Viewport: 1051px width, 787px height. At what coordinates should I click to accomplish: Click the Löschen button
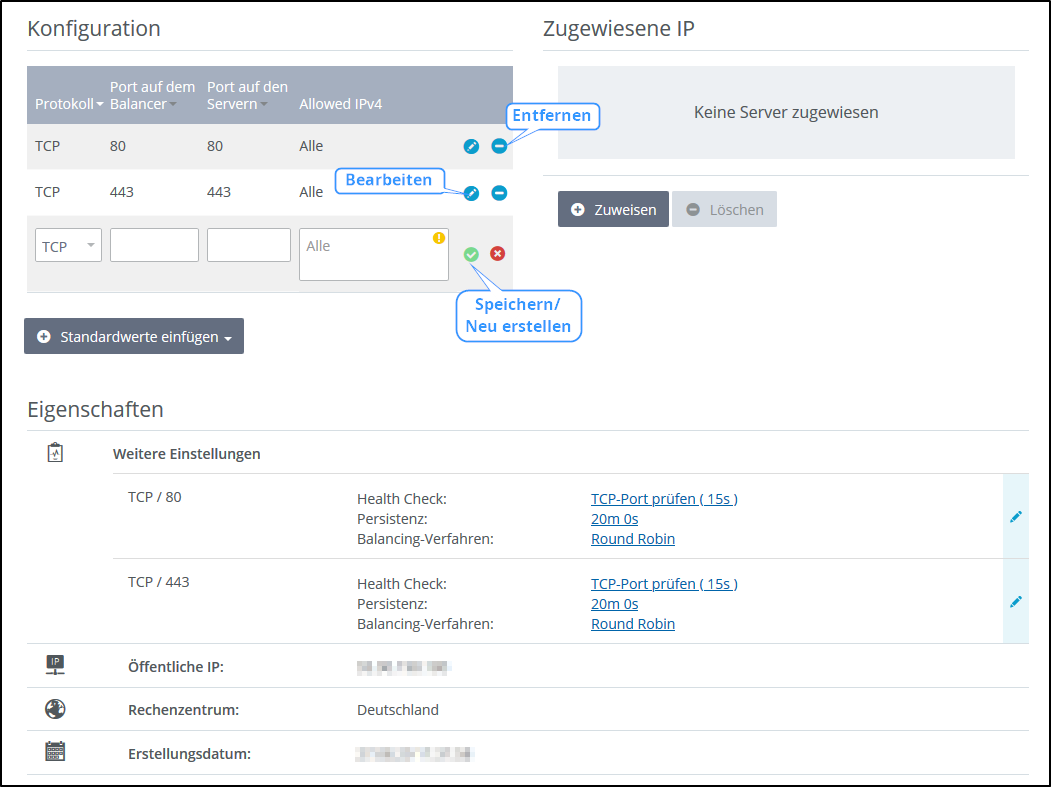724,209
